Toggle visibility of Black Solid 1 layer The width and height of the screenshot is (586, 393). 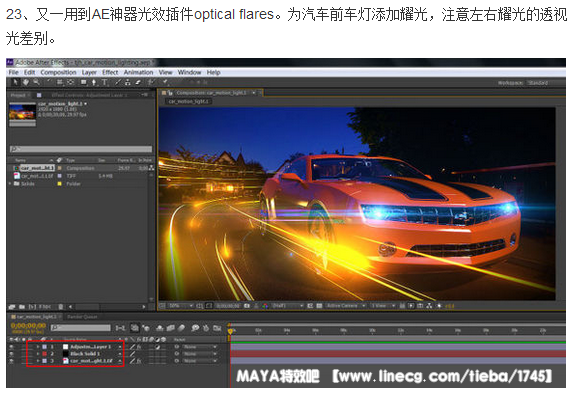tap(11, 354)
